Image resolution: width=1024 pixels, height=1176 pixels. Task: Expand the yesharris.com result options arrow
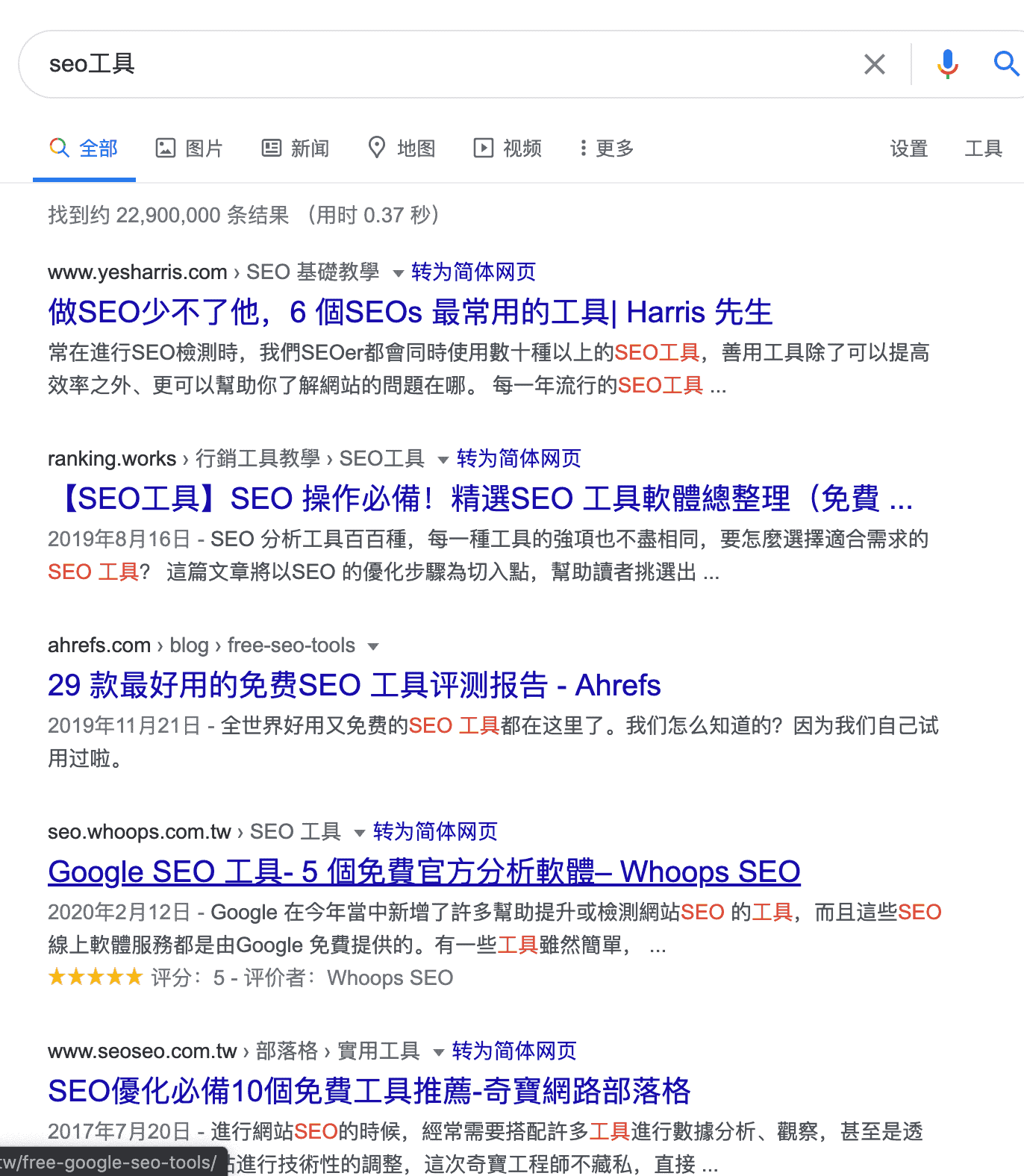[399, 273]
